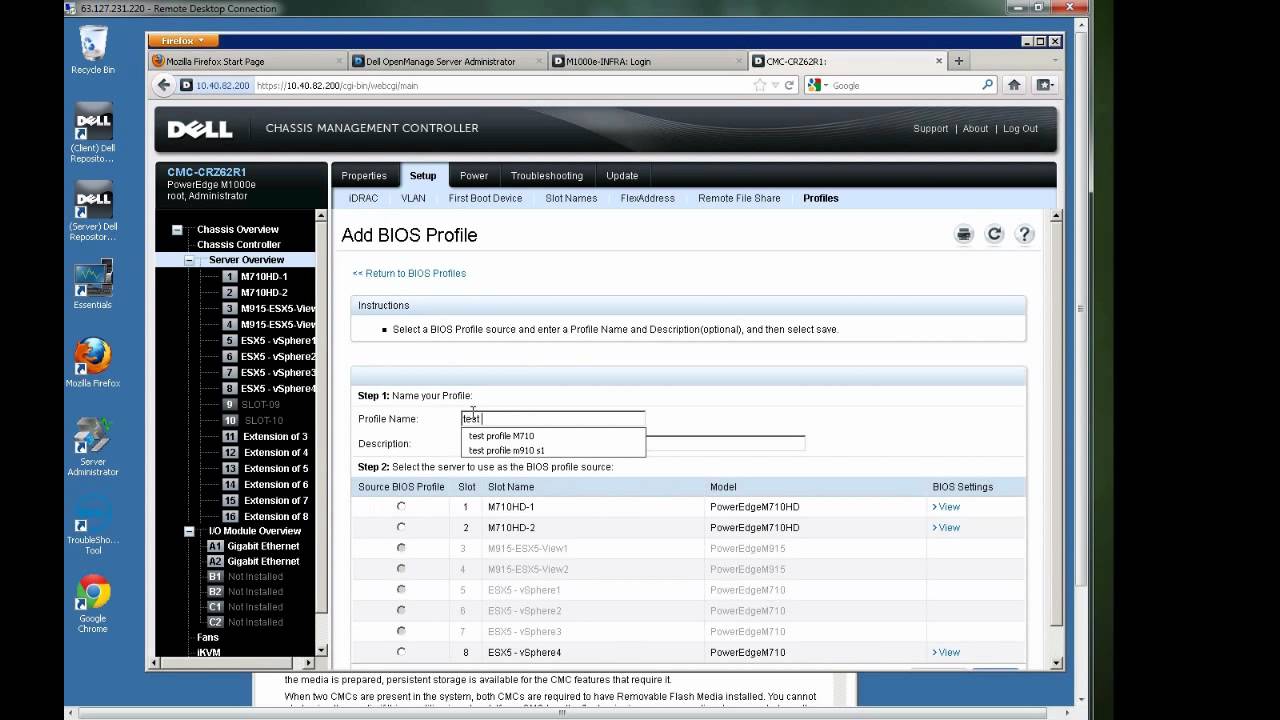Switch to Mozilla Firefox Start Page tab
The height and width of the screenshot is (720, 1280).
pos(247,61)
